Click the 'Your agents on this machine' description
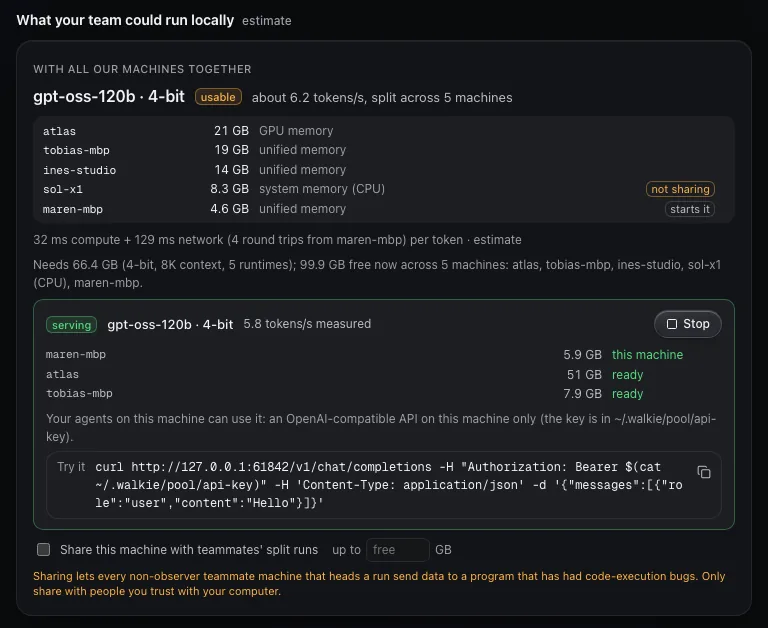 coord(381,428)
